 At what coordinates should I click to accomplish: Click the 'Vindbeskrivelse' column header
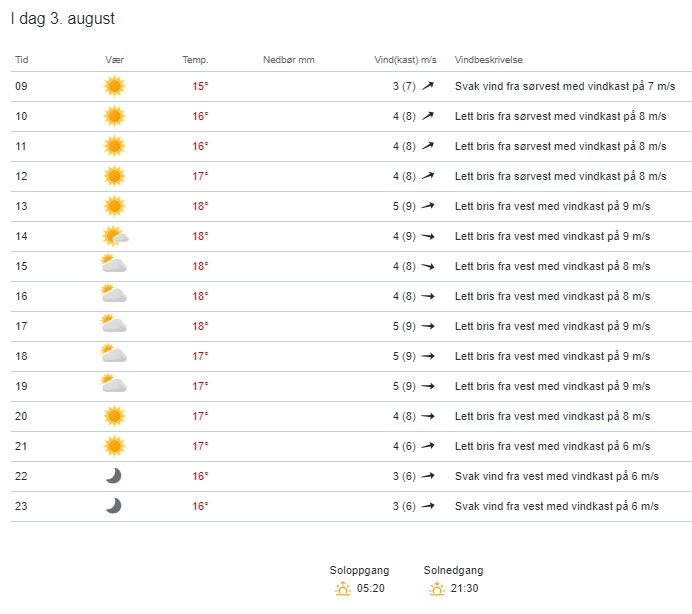(488, 60)
